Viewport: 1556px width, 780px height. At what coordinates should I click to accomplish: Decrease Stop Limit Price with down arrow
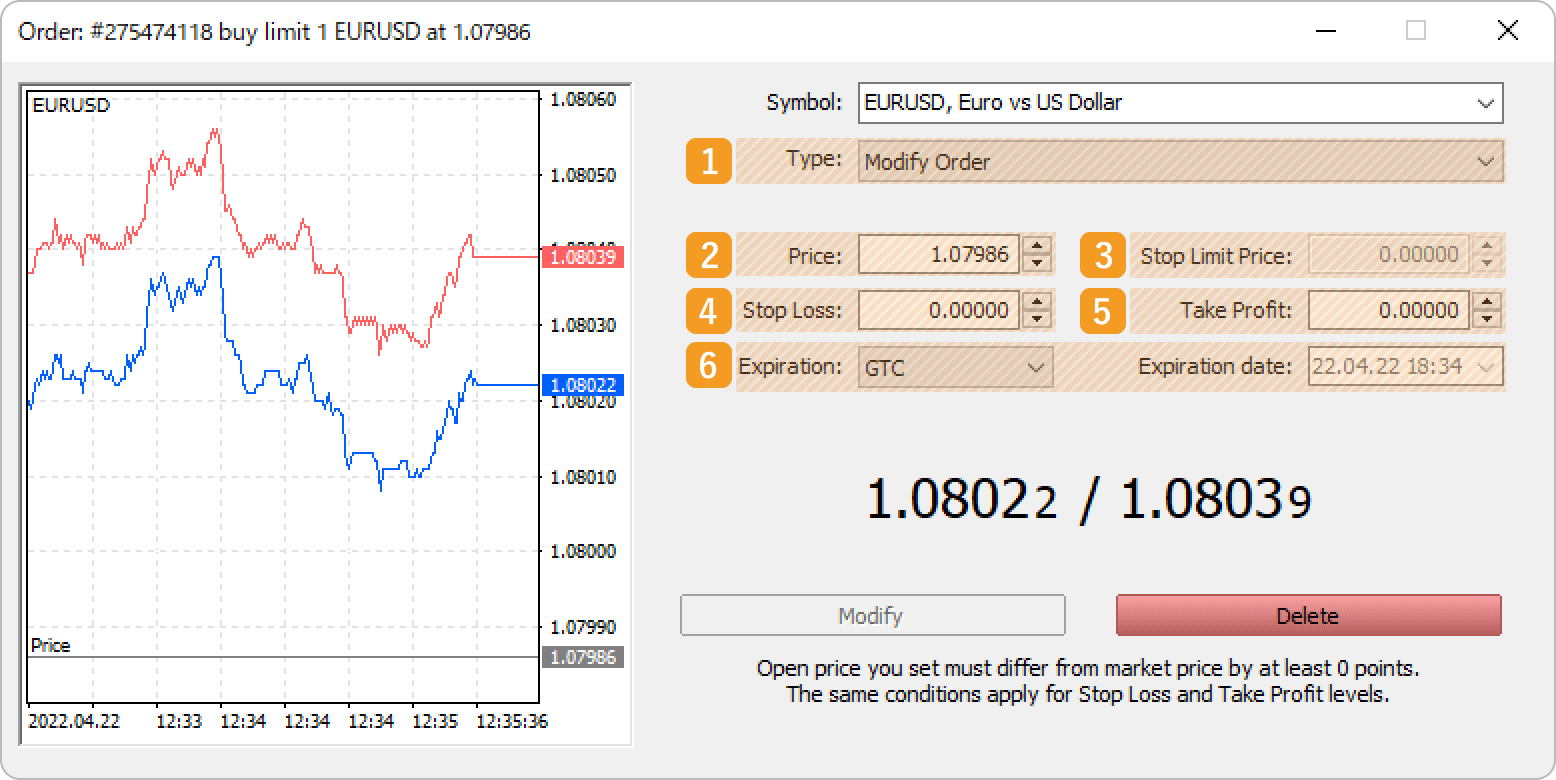tap(1488, 264)
